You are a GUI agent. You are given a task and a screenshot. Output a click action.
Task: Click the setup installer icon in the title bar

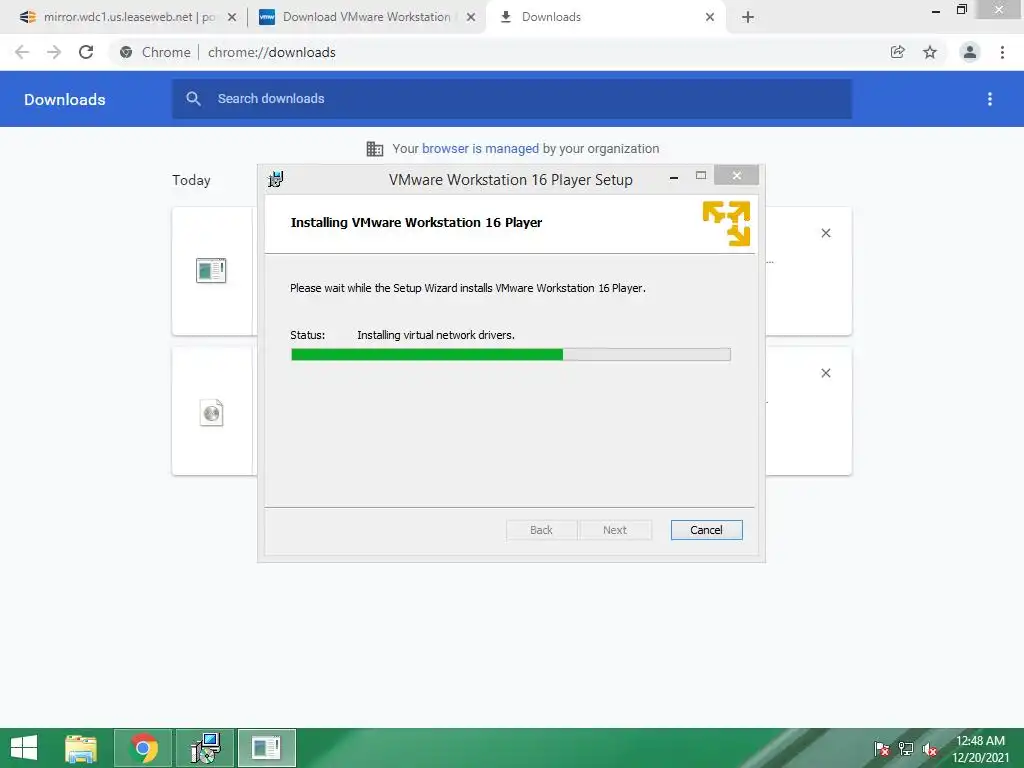point(276,179)
